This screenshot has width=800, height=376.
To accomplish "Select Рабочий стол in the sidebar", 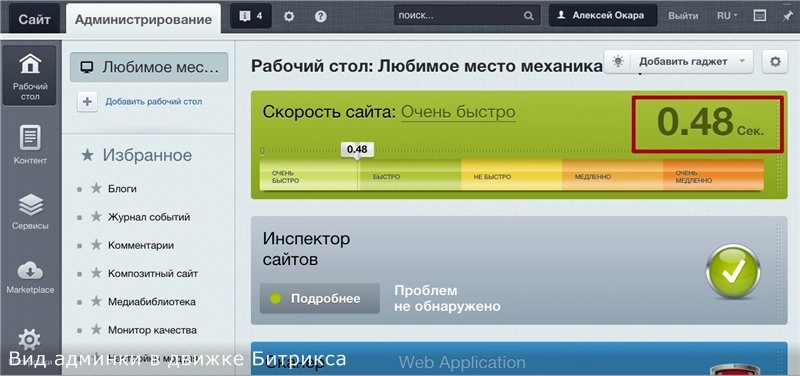I will (30, 76).
